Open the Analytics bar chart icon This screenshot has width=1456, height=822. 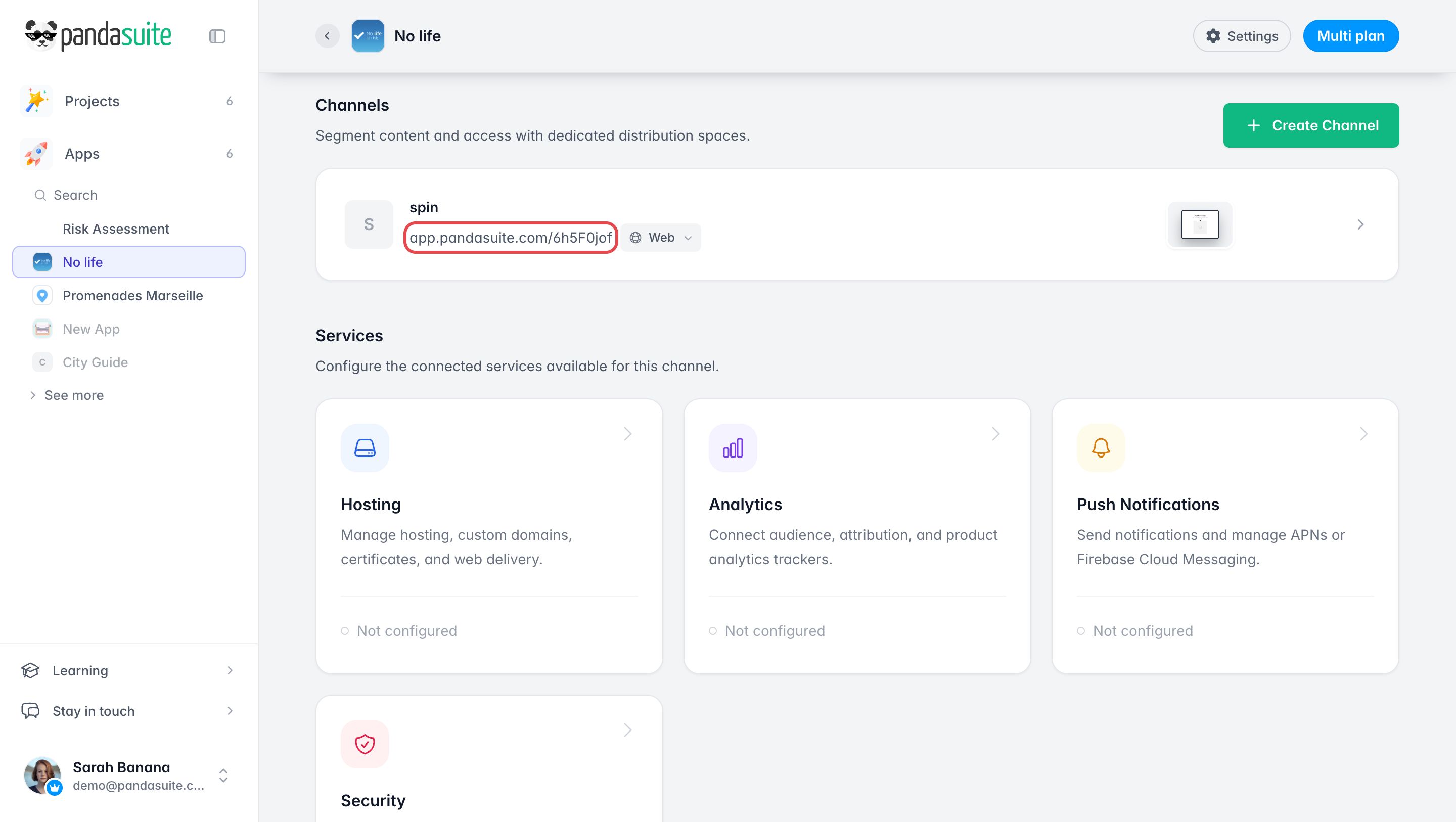(733, 448)
